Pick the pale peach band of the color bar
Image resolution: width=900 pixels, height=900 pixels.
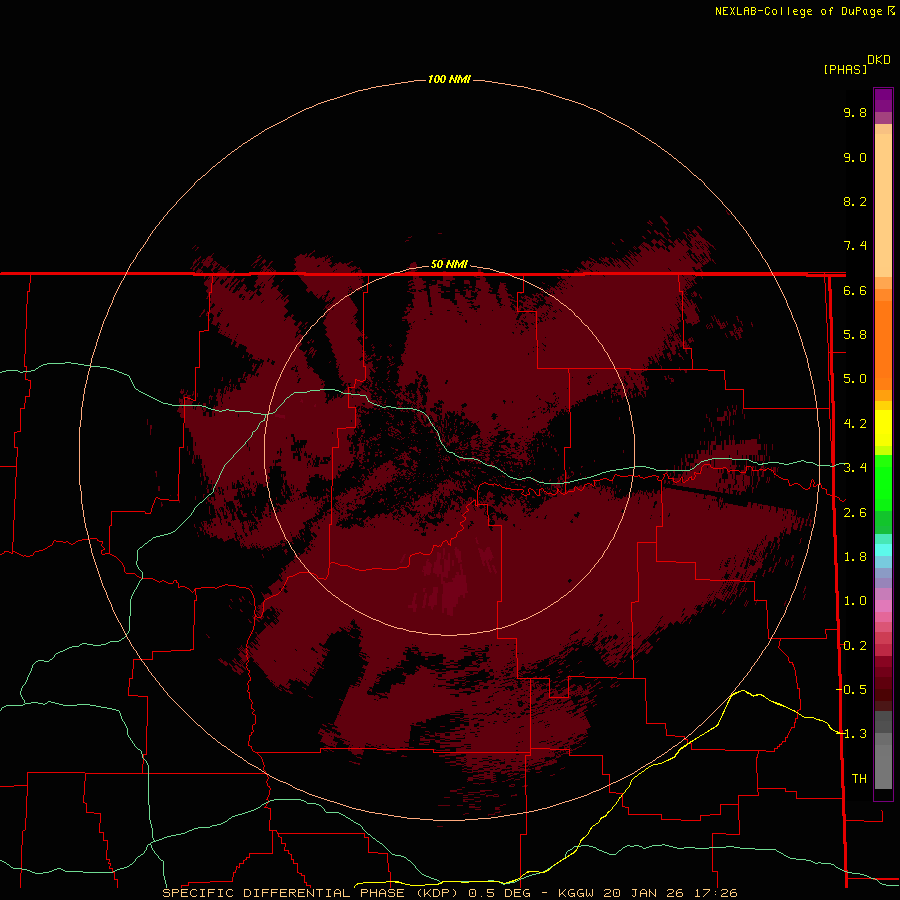883,204
